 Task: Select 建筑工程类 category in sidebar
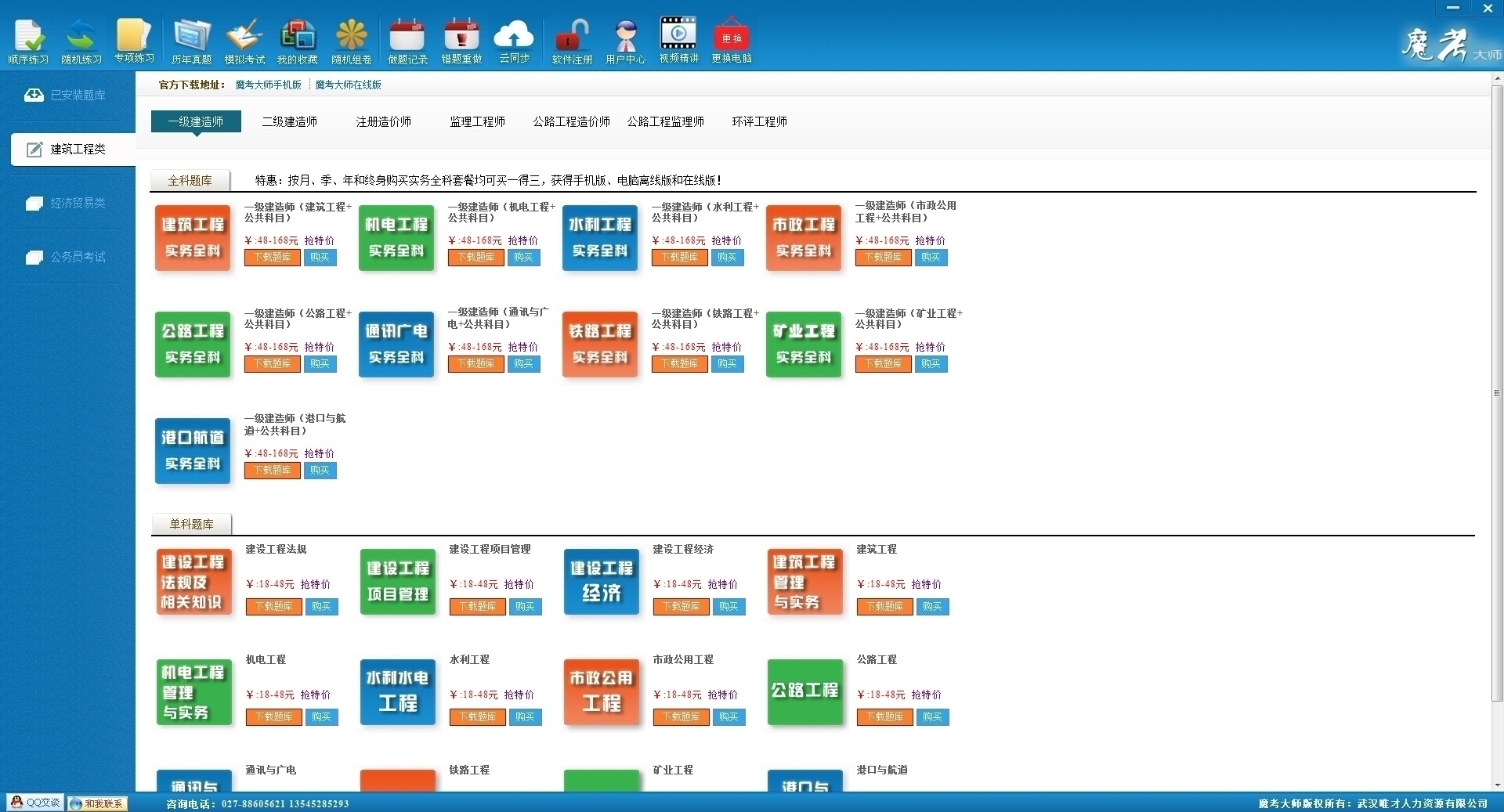[x=73, y=149]
